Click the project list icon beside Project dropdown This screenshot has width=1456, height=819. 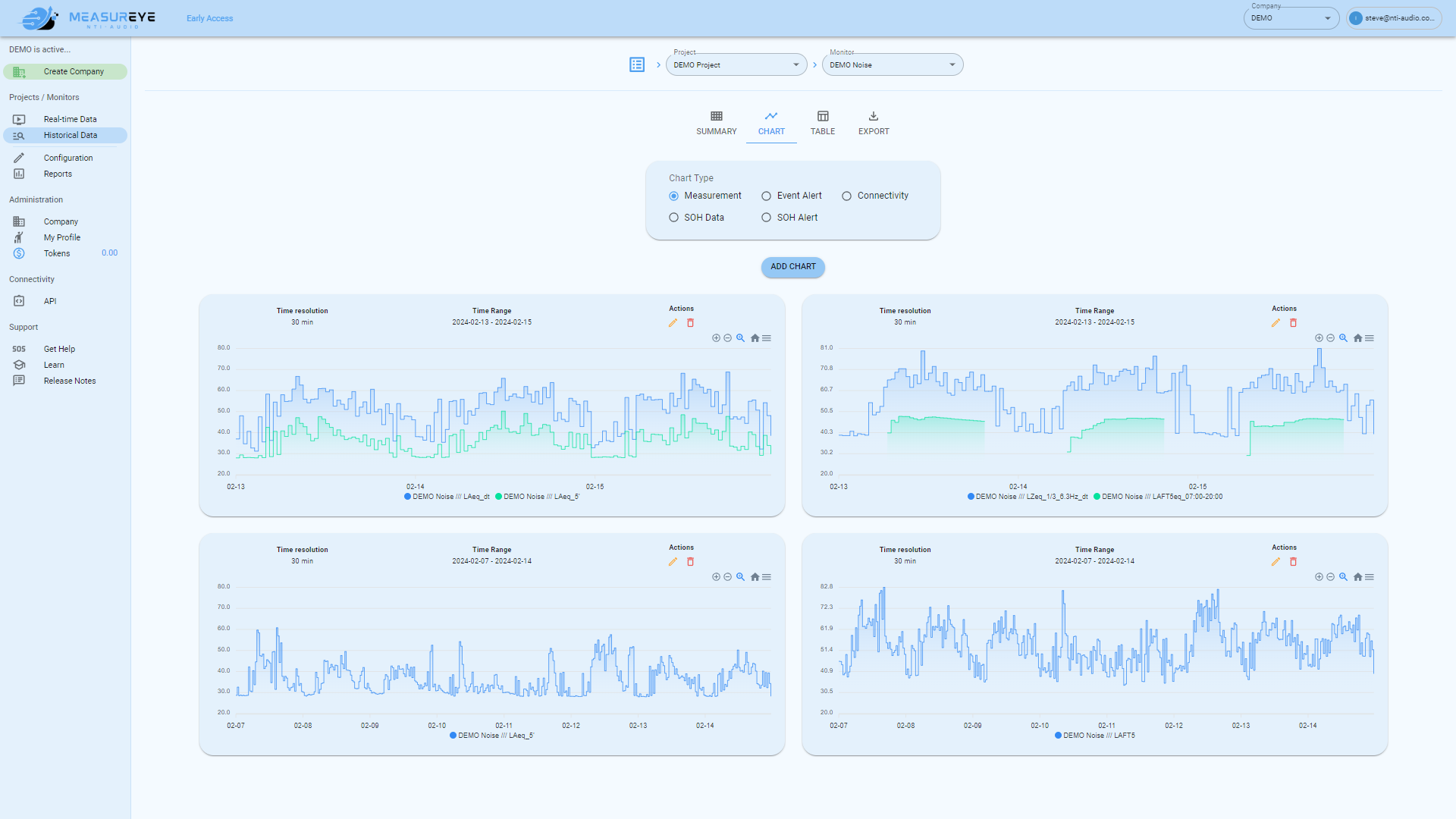(637, 65)
